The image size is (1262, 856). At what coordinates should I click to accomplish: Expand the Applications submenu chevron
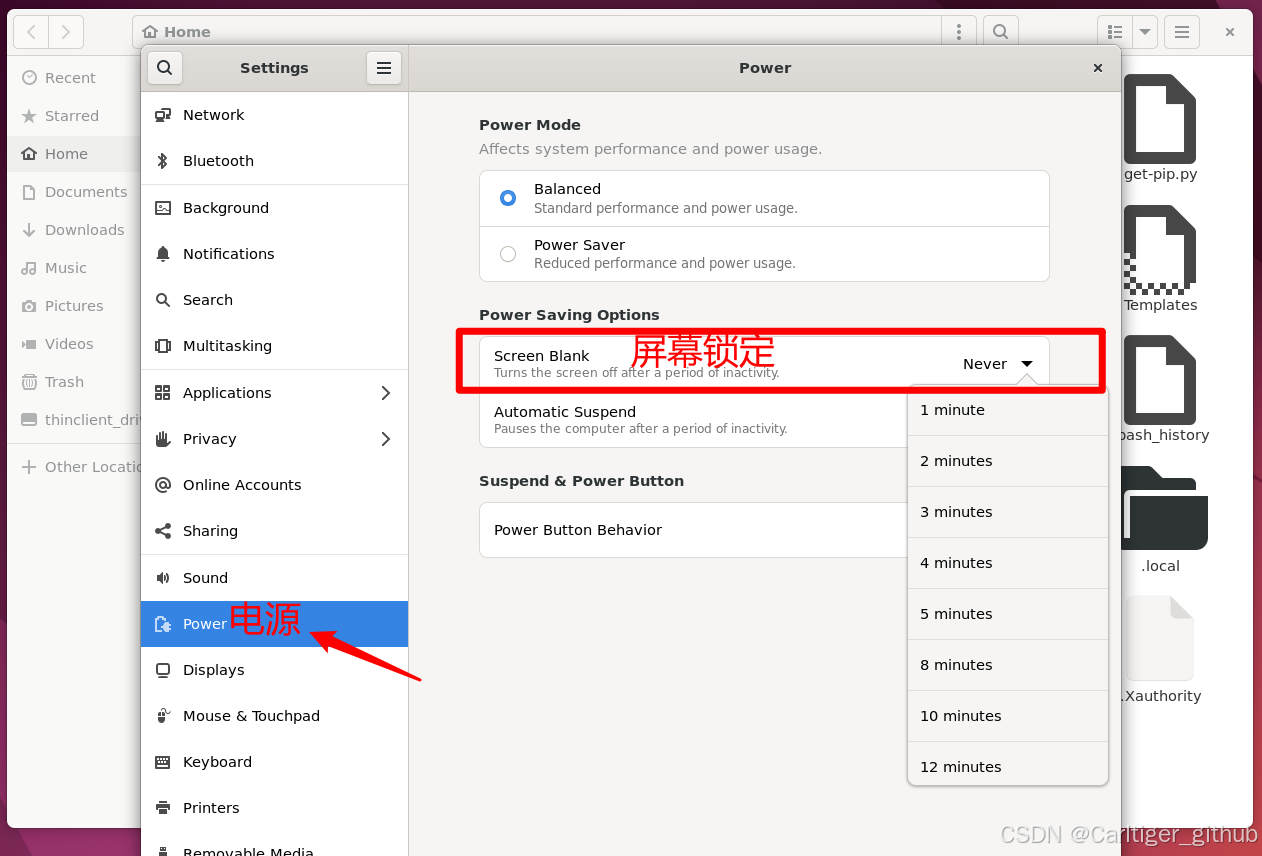pyautogui.click(x=386, y=393)
